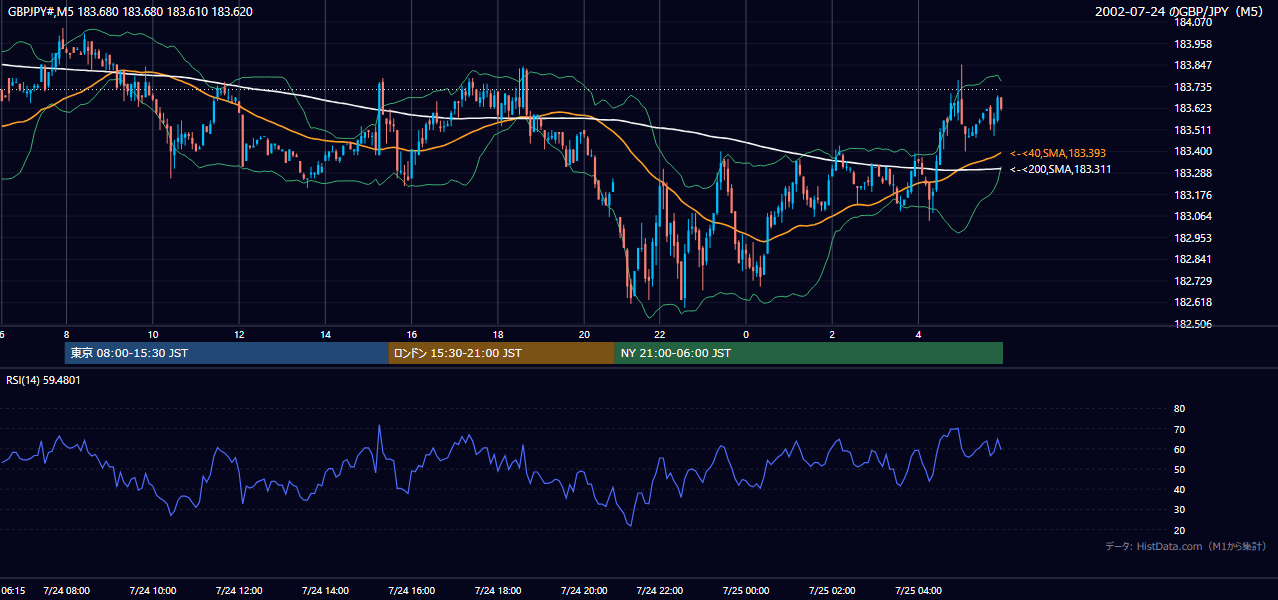This screenshot has width=1278, height=600.
Task: Click the RSI(14) 59.4801 indicator label
Action: tap(43, 380)
